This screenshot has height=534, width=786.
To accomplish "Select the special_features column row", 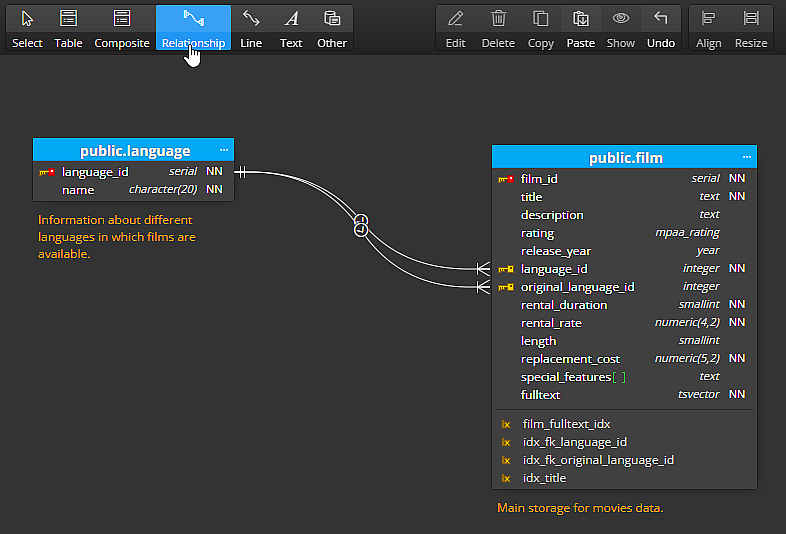I will (625, 377).
